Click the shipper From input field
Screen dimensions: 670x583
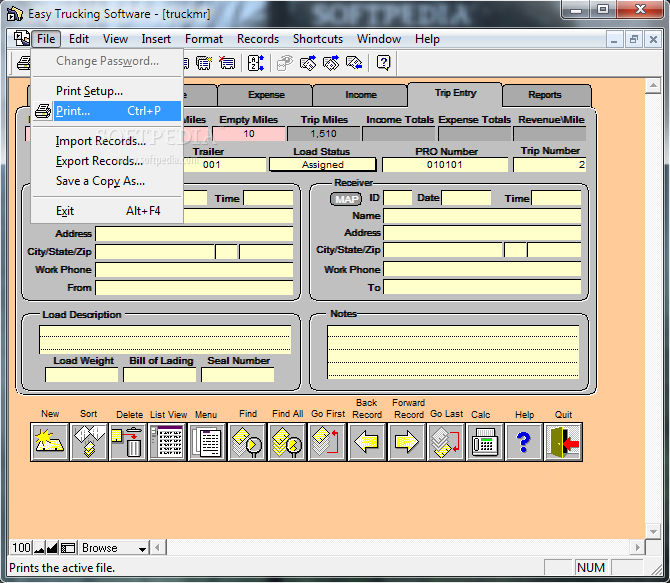pyautogui.click(x=194, y=288)
